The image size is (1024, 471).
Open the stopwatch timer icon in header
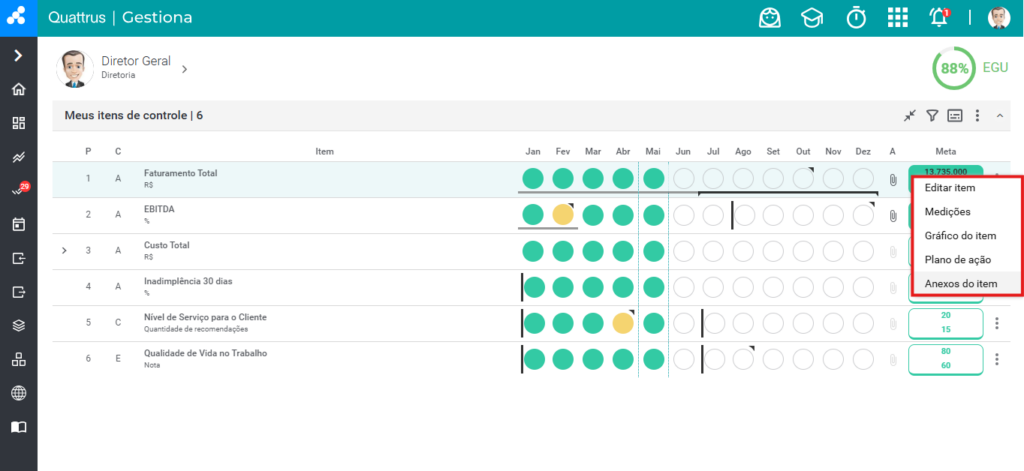click(856, 18)
